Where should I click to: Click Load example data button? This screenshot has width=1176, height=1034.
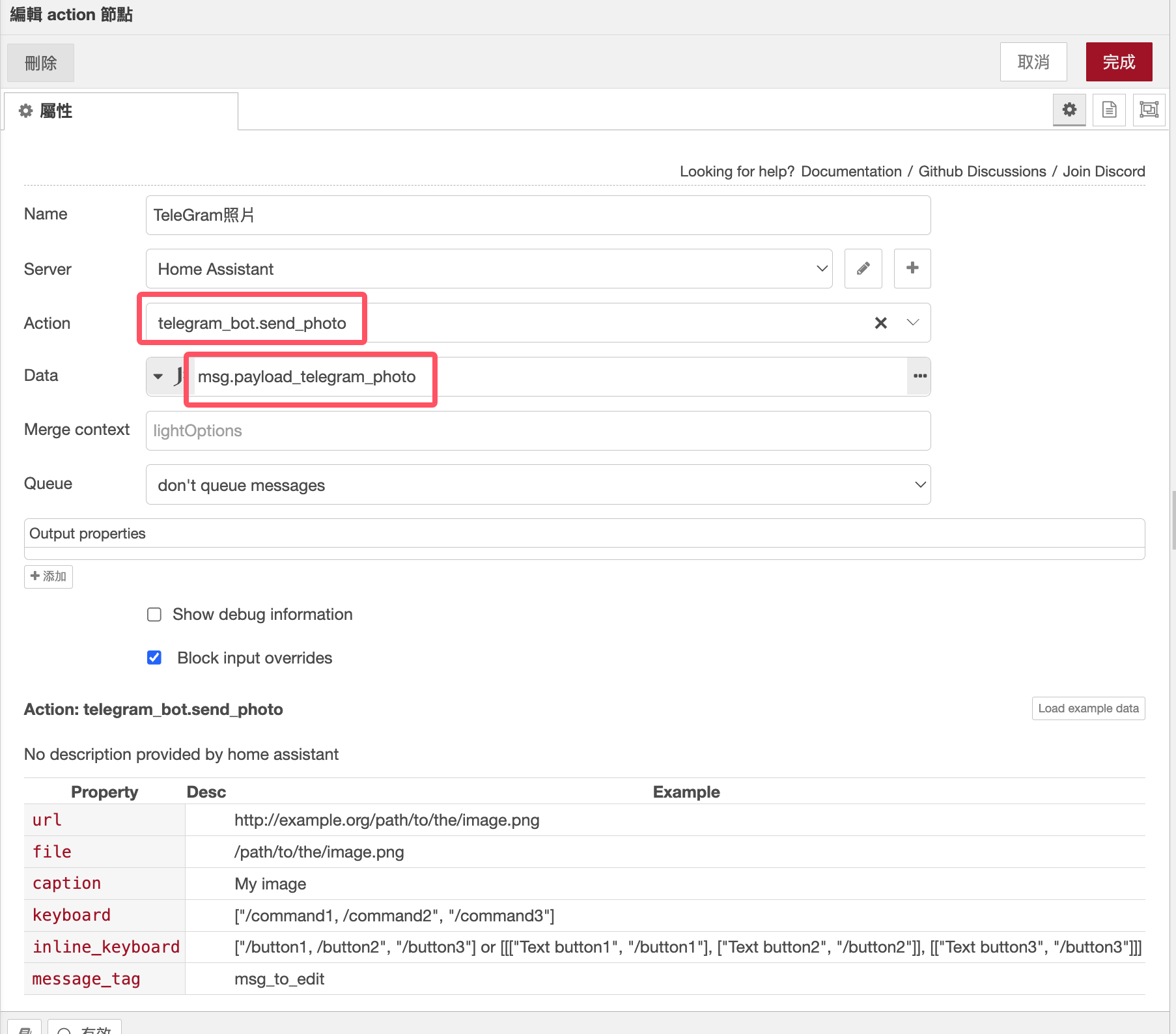point(1088,708)
